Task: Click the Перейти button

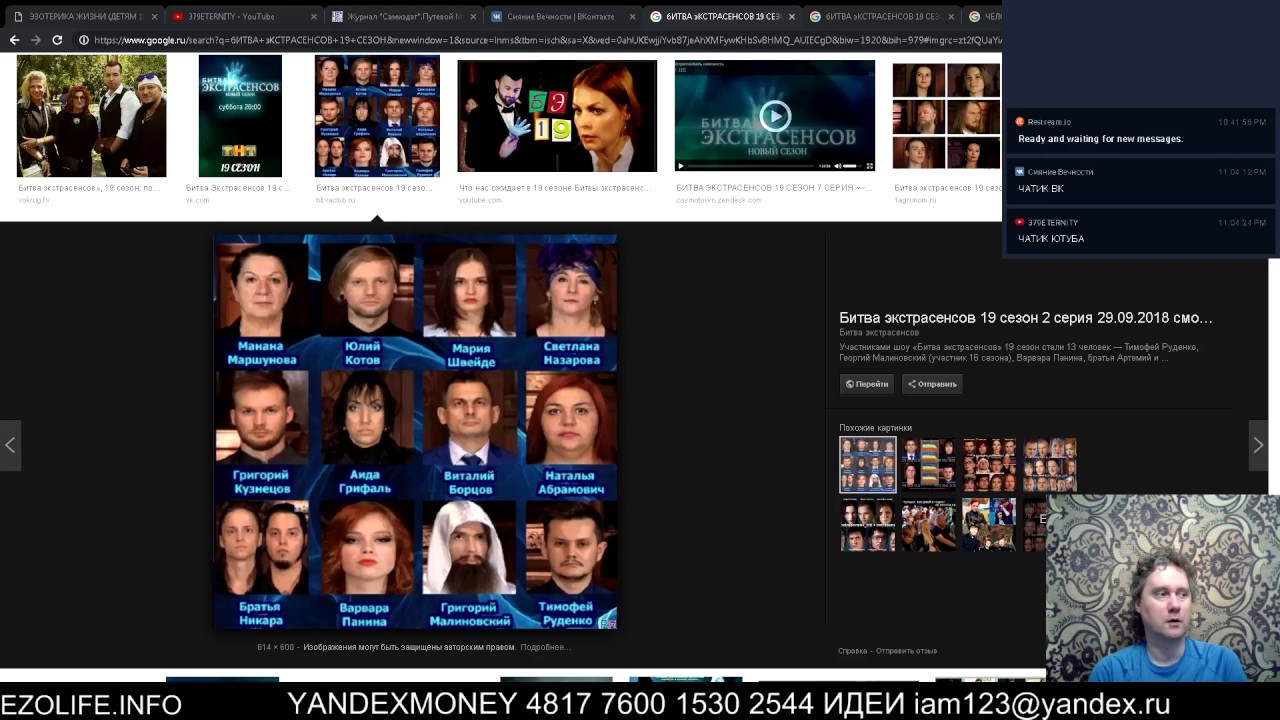Action: 867,384
